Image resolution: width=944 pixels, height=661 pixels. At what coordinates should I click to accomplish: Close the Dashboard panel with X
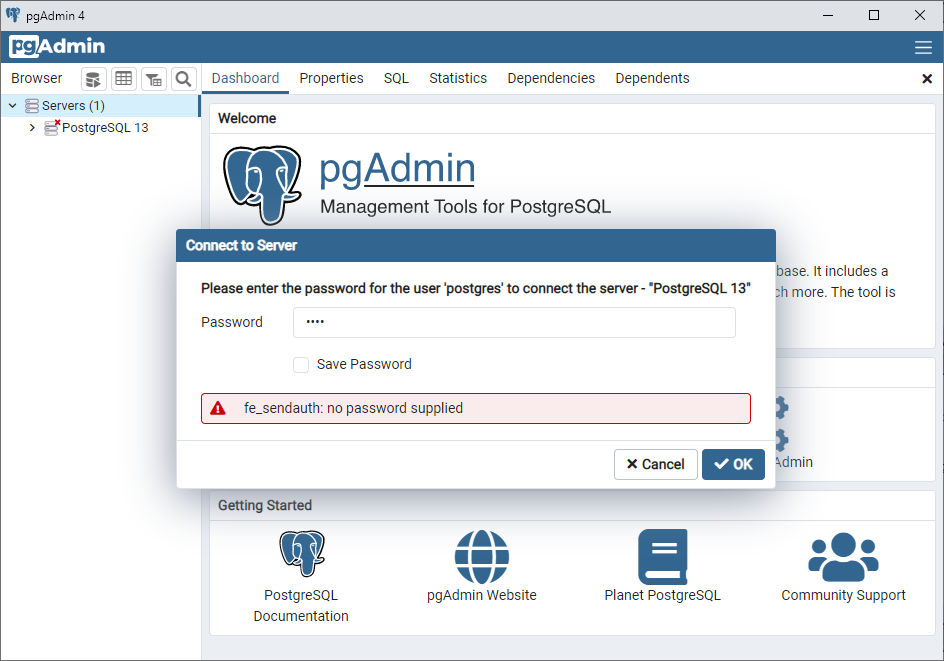(927, 79)
